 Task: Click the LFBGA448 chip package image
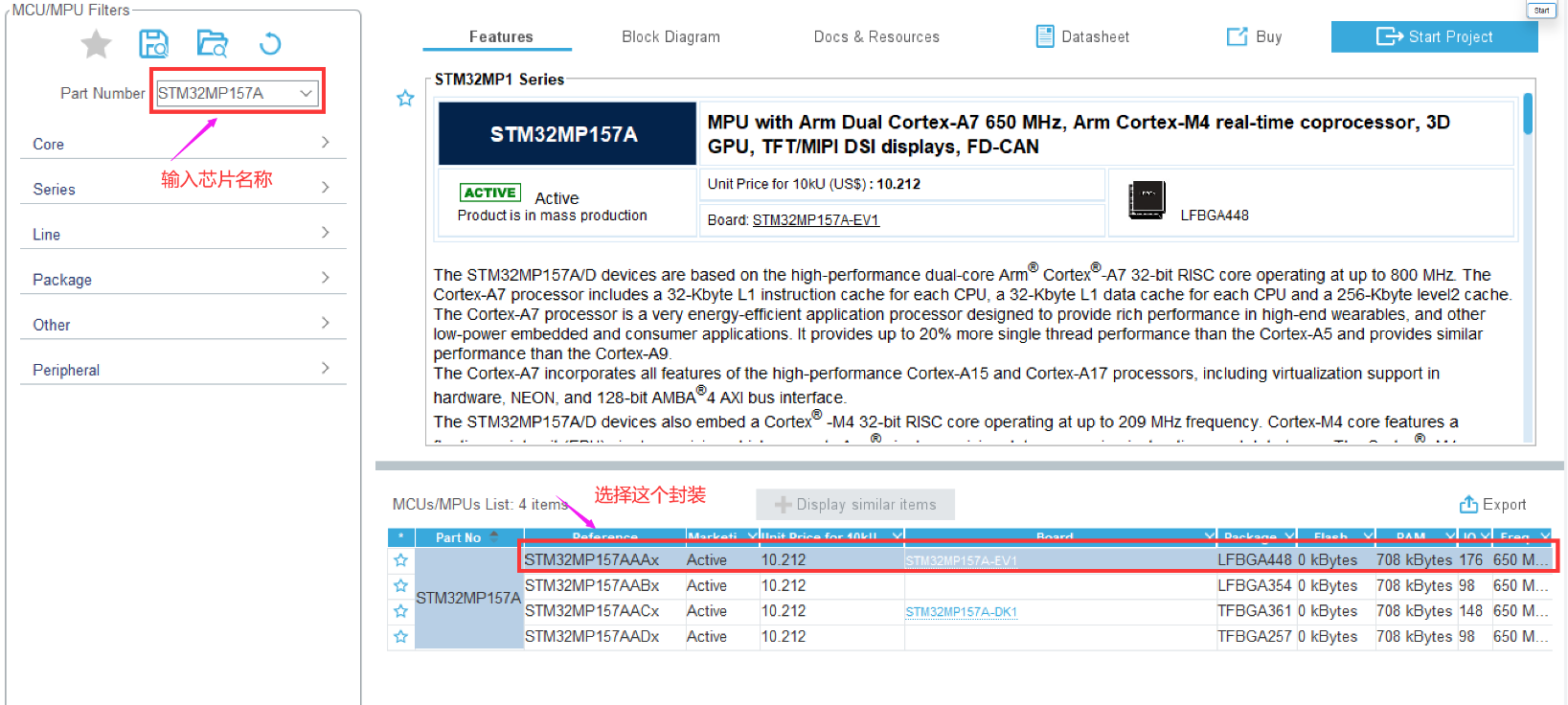1147,200
